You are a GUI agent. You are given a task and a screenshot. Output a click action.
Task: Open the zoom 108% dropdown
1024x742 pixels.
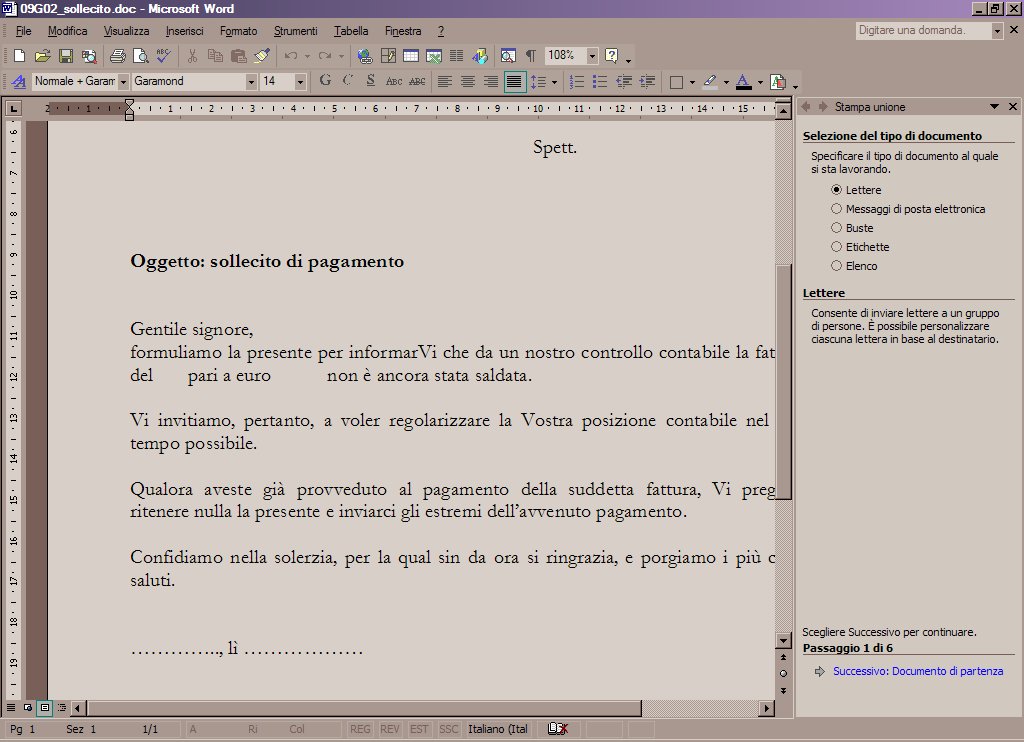pos(592,56)
